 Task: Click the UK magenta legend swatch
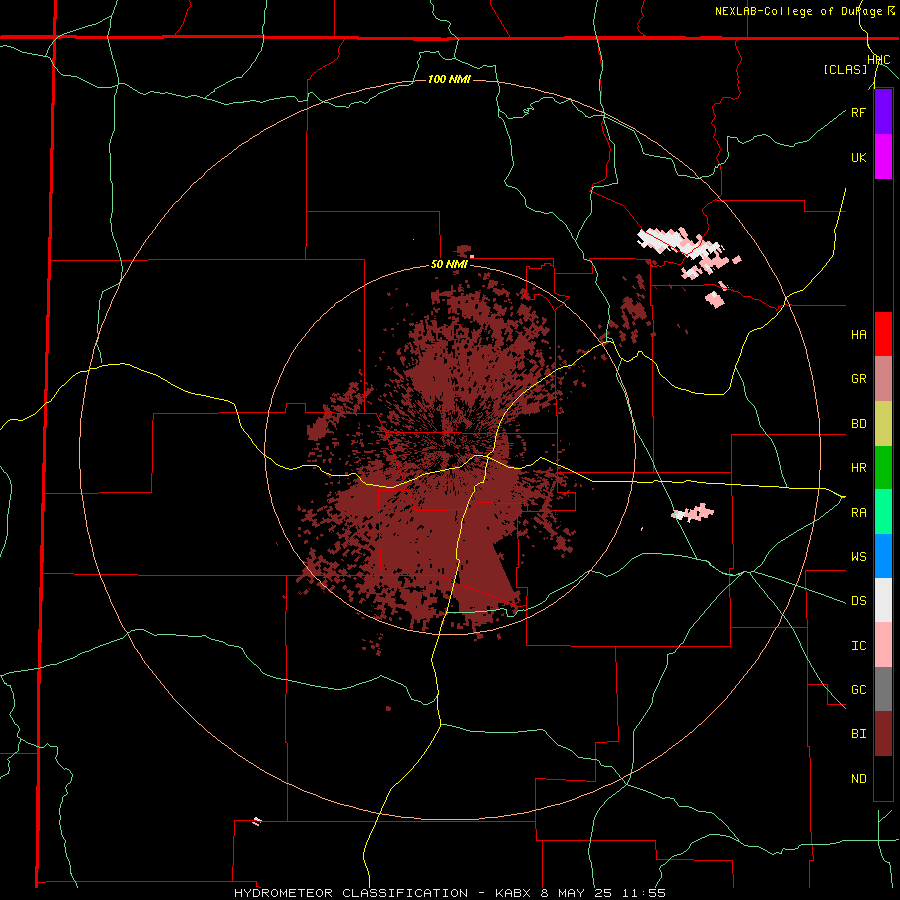pos(883,157)
